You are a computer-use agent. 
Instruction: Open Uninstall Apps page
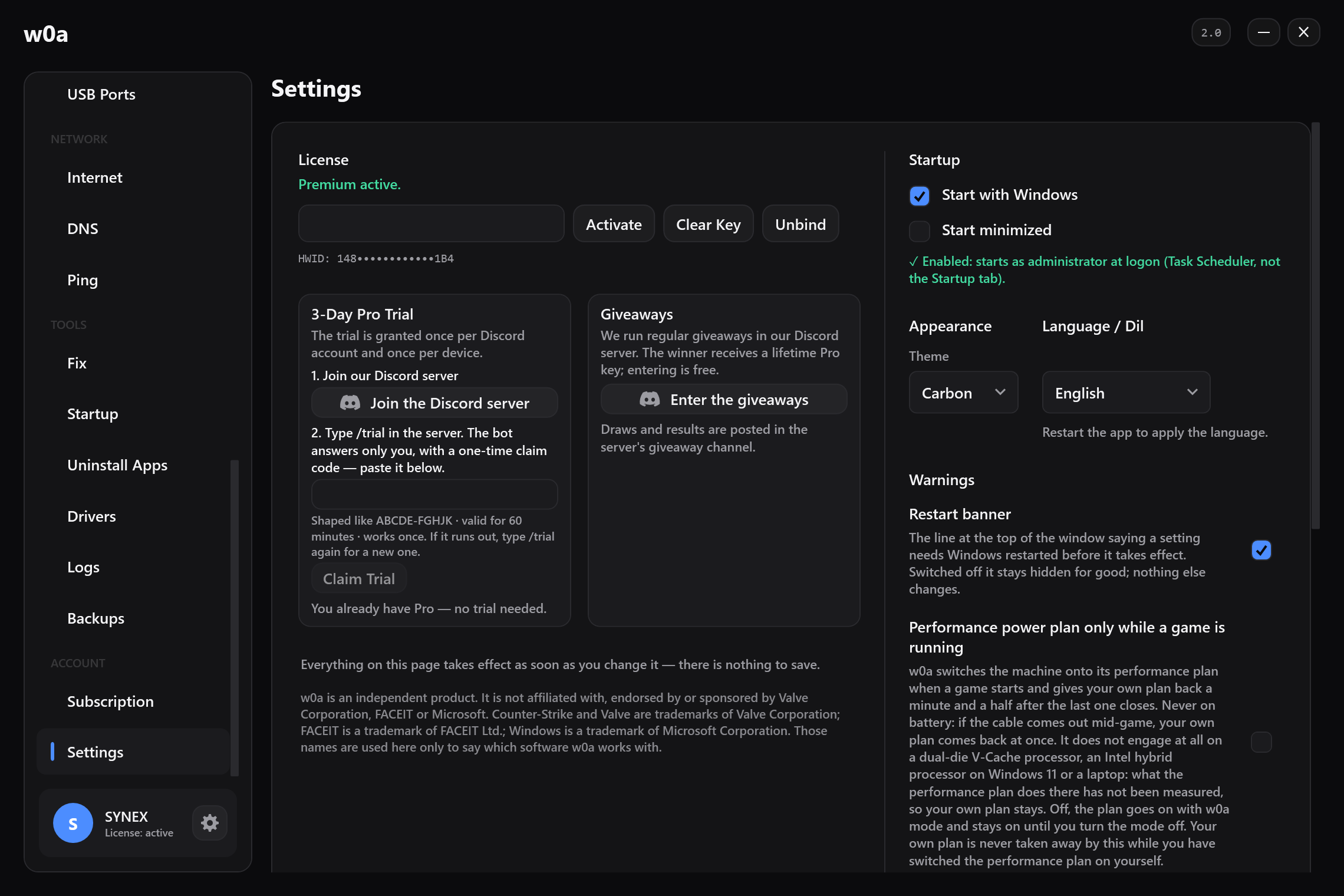pyautogui.click(x=133, y=465)
